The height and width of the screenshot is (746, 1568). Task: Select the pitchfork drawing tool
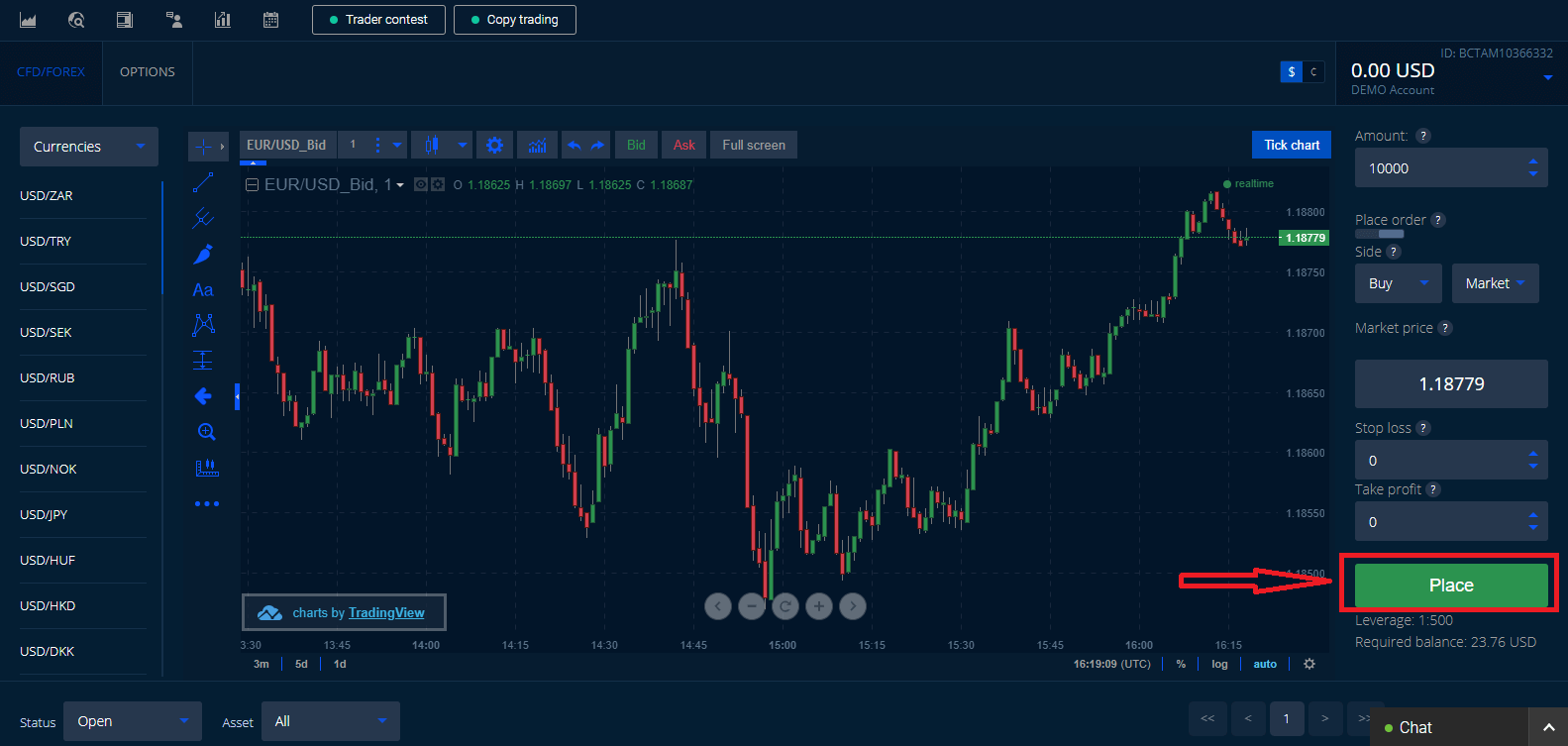coord(203,218)
